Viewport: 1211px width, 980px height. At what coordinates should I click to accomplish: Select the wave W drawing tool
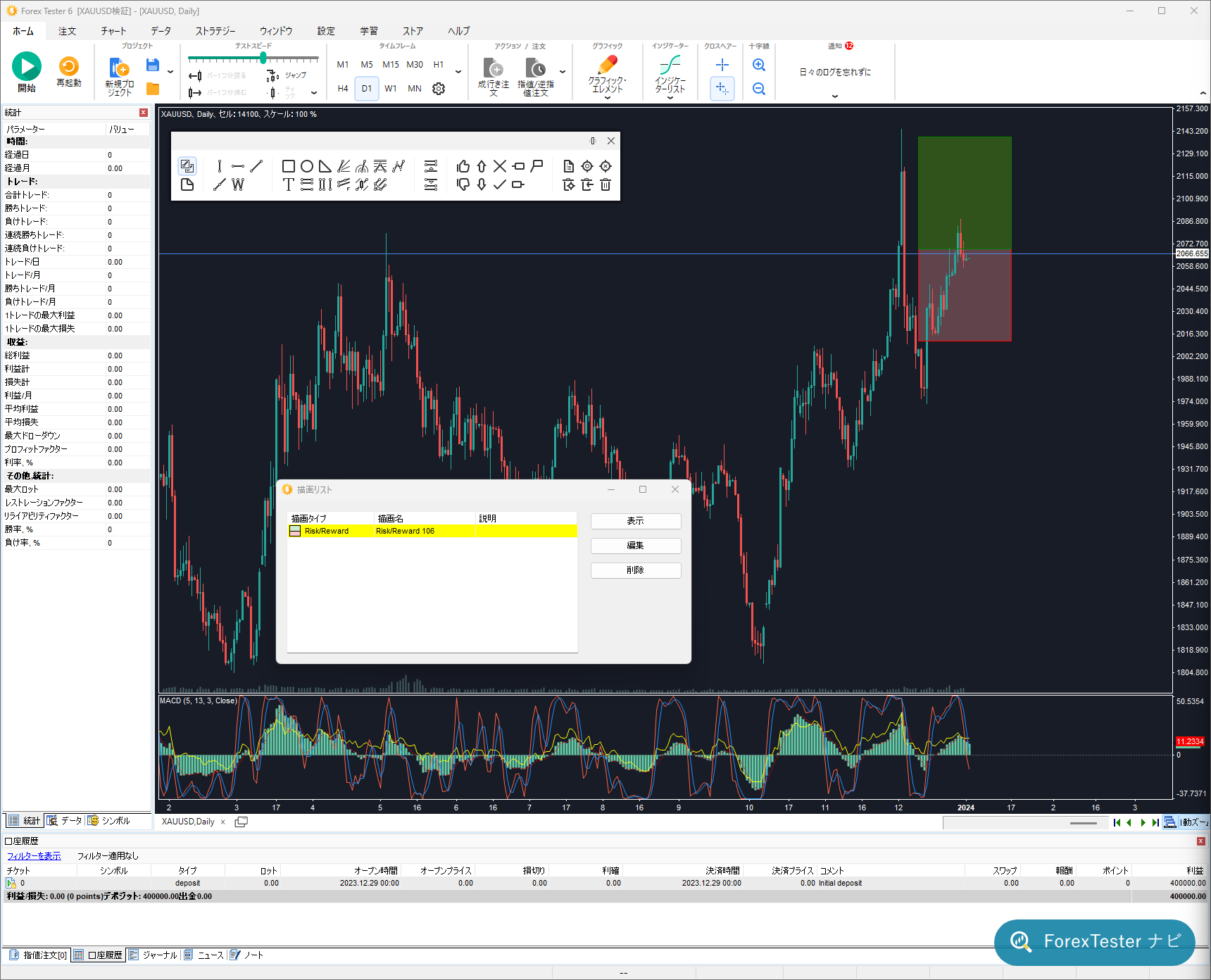[x=238, y=184]
